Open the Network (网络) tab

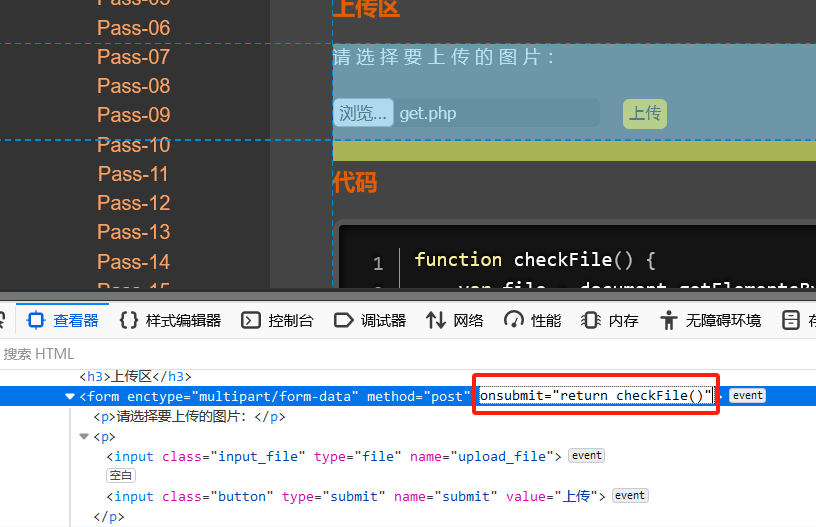(455, 320)
